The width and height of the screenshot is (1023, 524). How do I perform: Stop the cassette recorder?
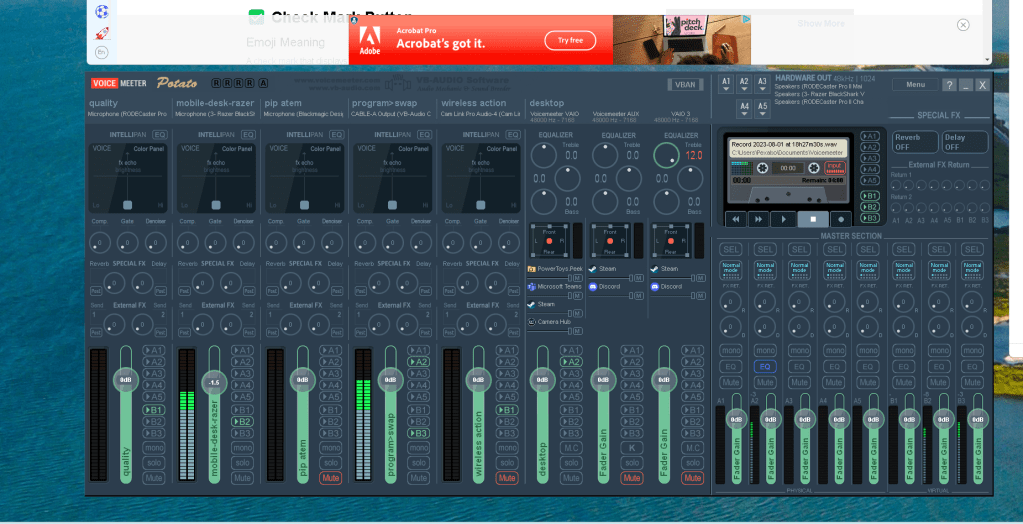click(813, 219)
